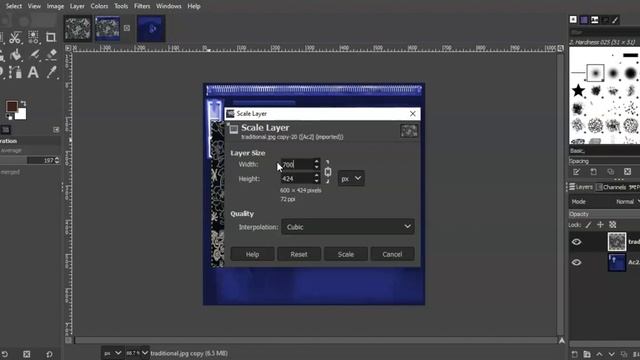Click the foreground color swatch

[x=11, y=106]
